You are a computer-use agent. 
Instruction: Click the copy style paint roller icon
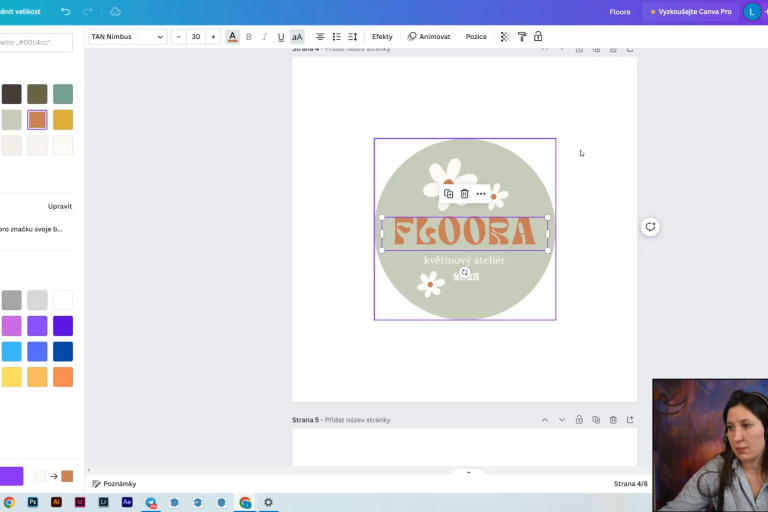tap(522, 37)
